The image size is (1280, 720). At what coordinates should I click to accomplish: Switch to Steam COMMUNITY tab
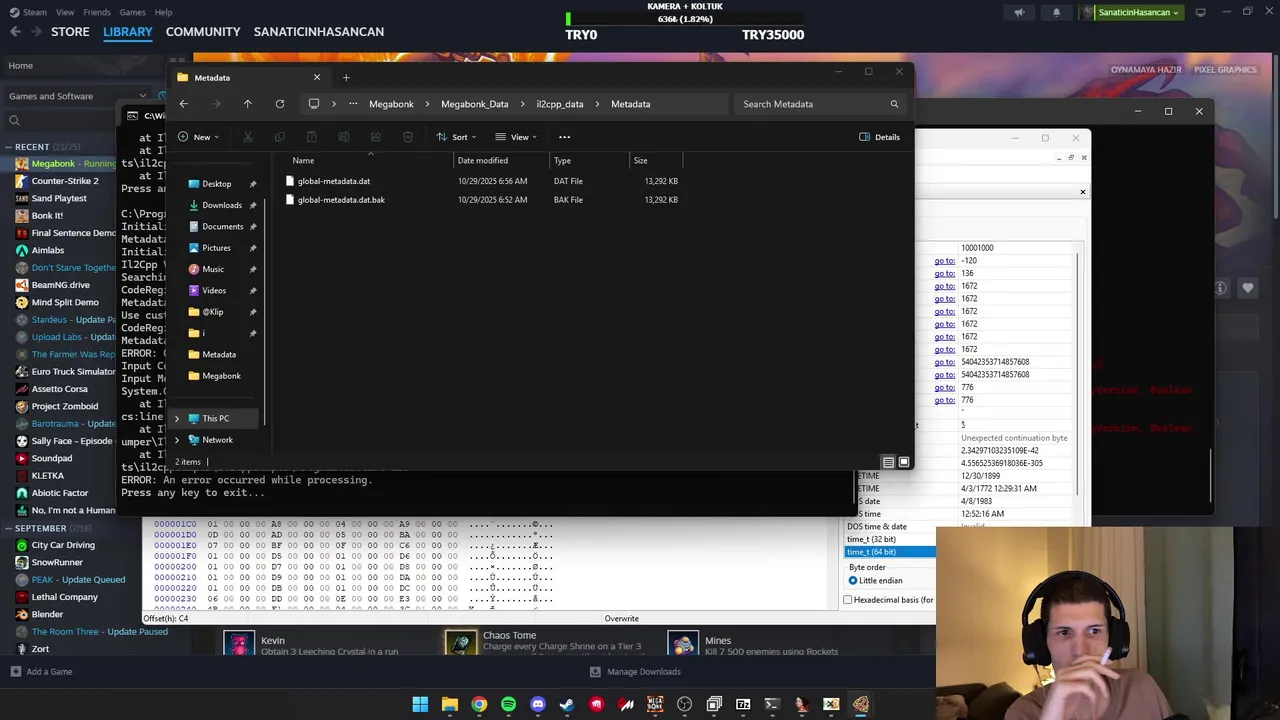(203, 32)
